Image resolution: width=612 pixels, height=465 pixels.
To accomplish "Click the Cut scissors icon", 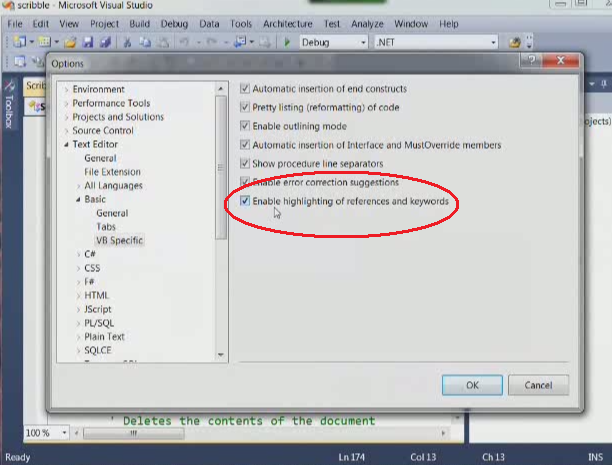I will pos(127,42).
